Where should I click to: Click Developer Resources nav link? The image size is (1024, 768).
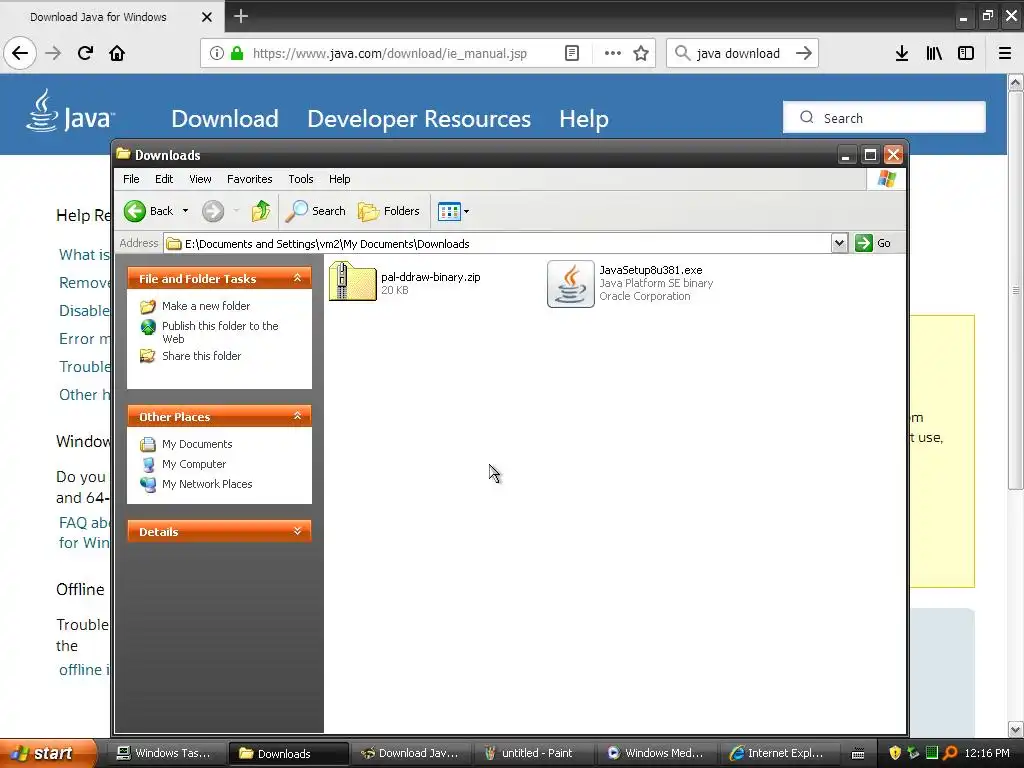[419, 119]
